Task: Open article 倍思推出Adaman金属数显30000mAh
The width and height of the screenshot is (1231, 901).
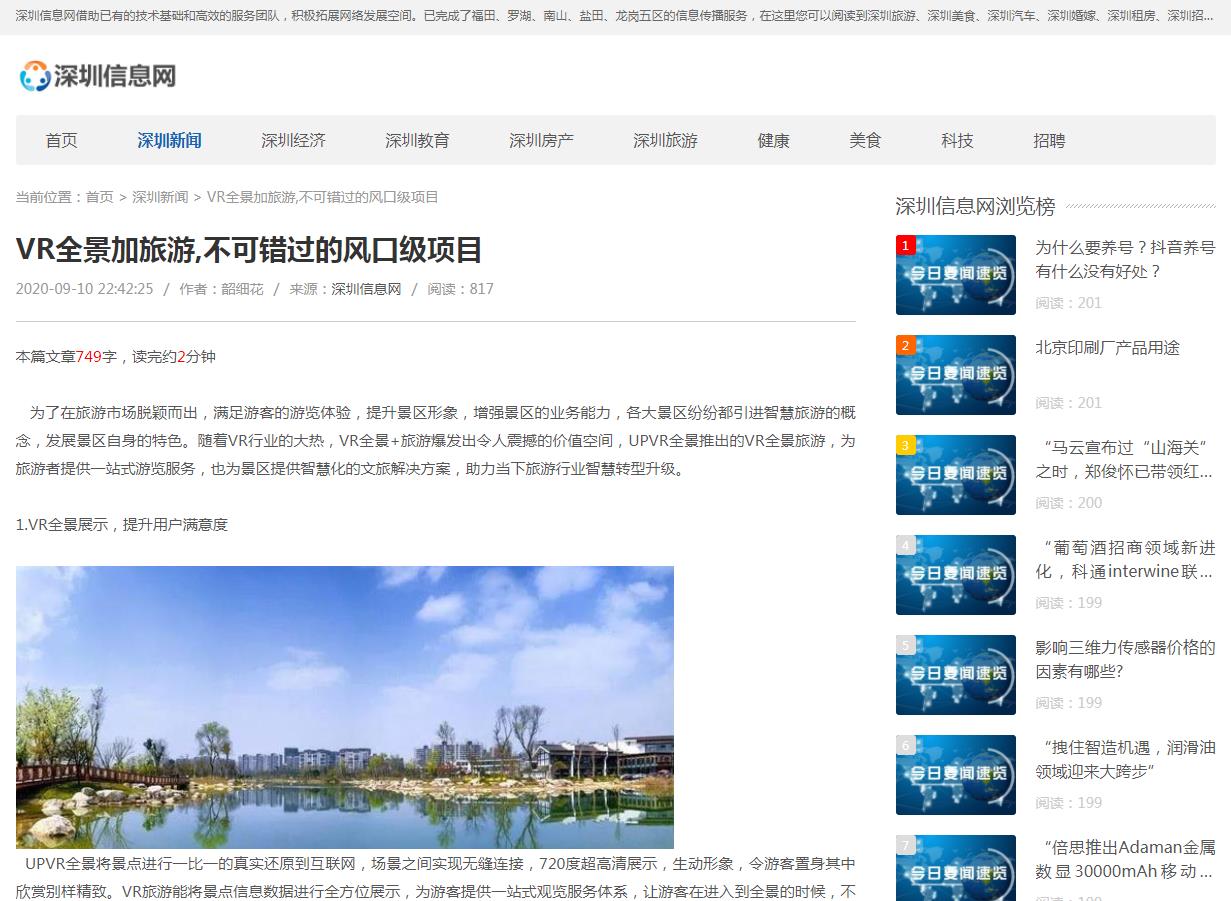Action: point(1125,859)
